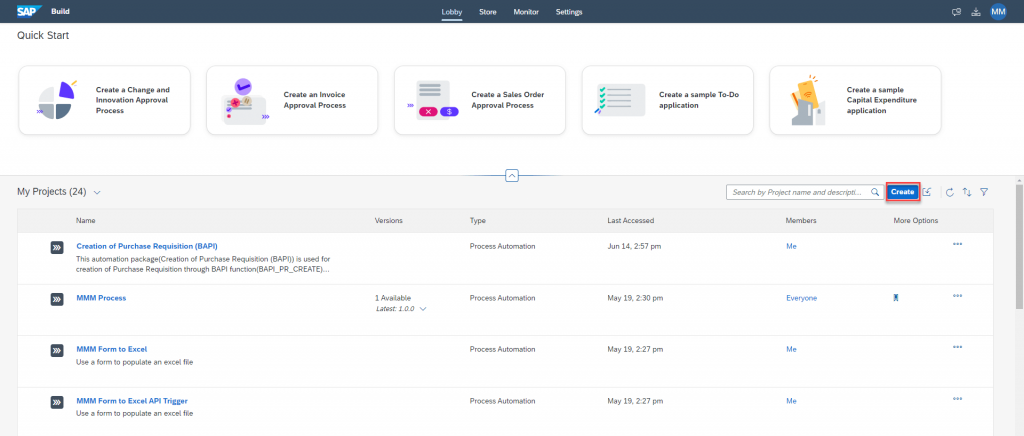Open the feedback chat icon in header

(x=956, y=12)
